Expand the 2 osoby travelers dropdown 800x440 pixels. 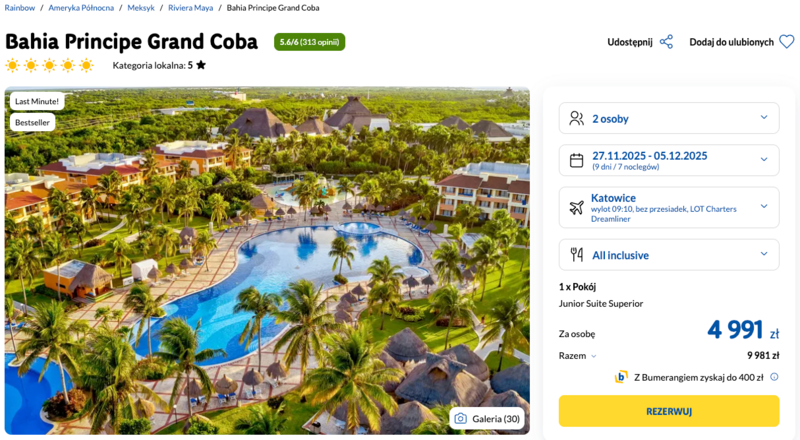tap(668, 118)
